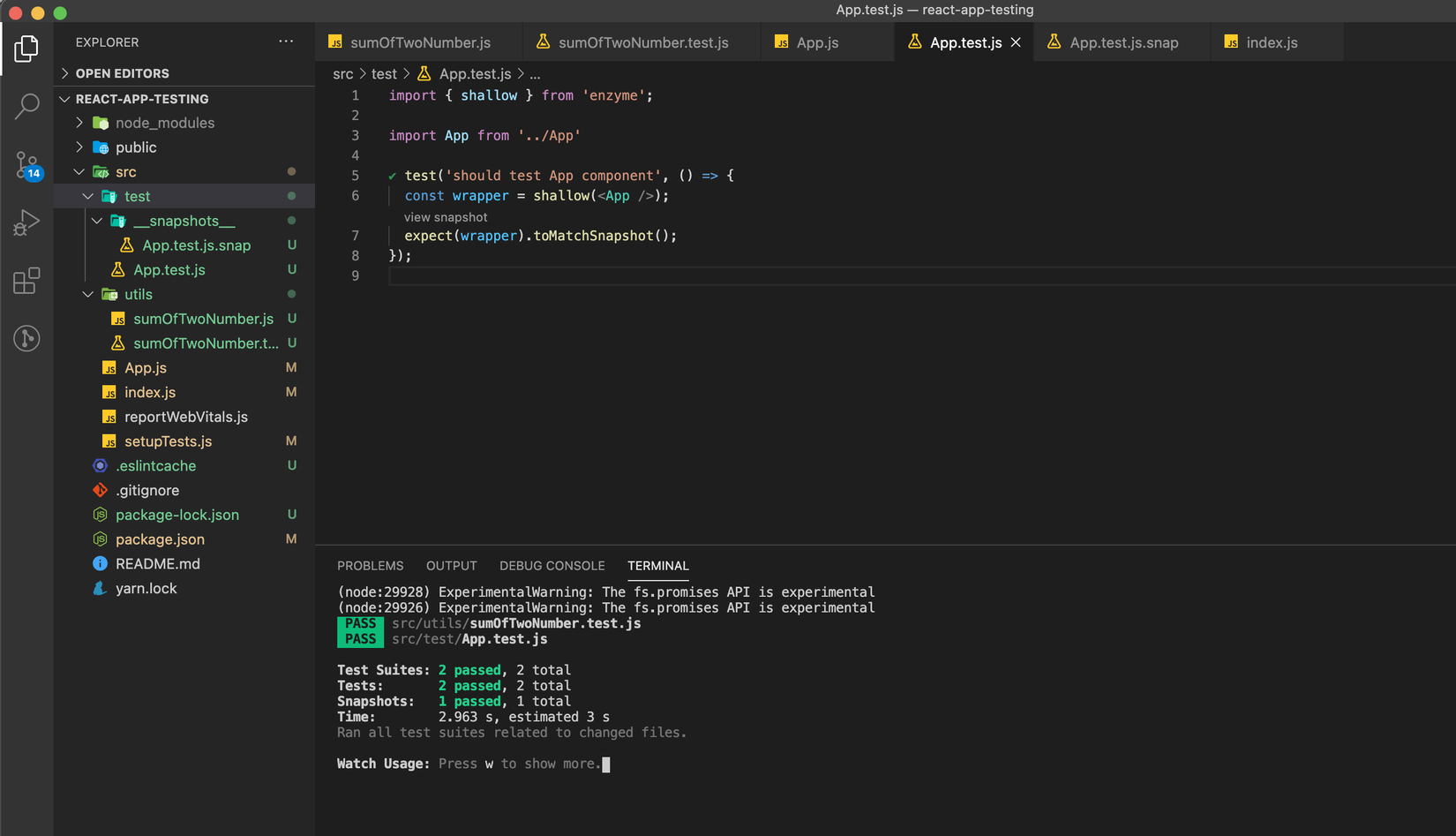Click the green test passed checkmark
This screenshot has width=1456, height=836.
click(x=392, y=177)
